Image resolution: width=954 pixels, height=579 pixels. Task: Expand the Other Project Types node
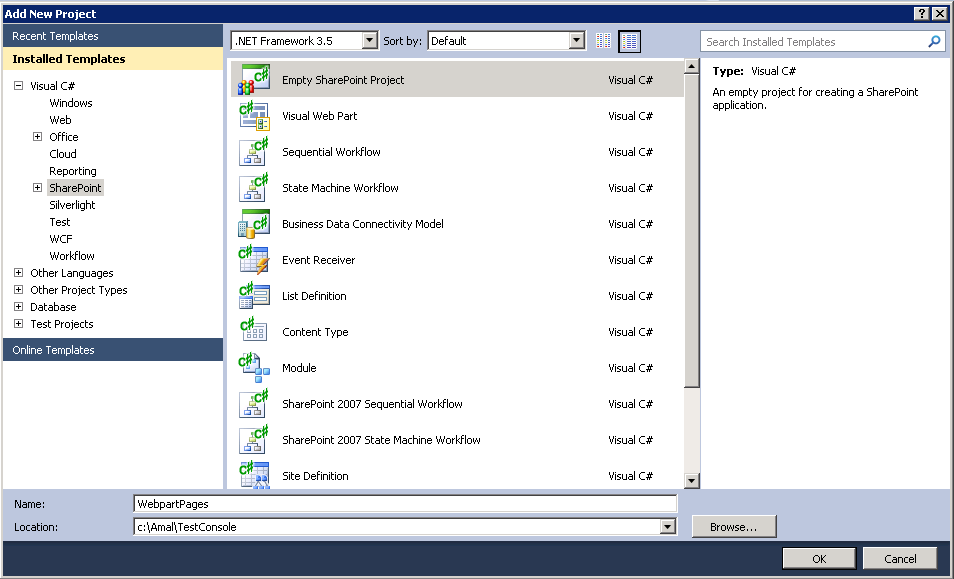coord(18,290)
